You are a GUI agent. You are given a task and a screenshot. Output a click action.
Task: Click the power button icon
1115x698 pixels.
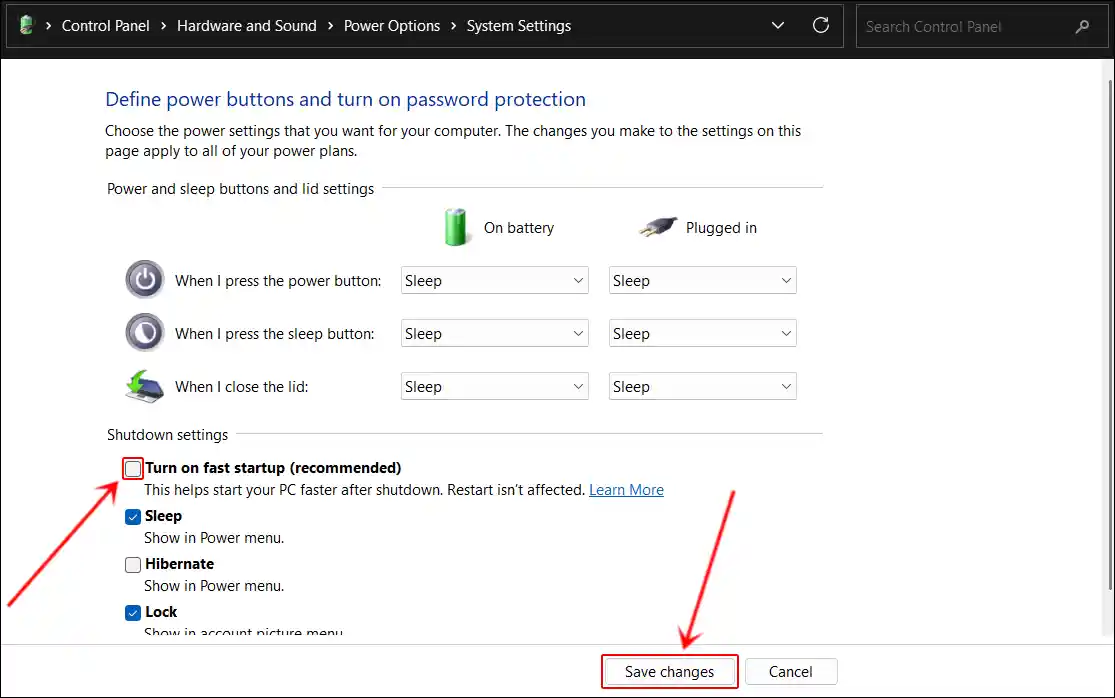(145, 279)
